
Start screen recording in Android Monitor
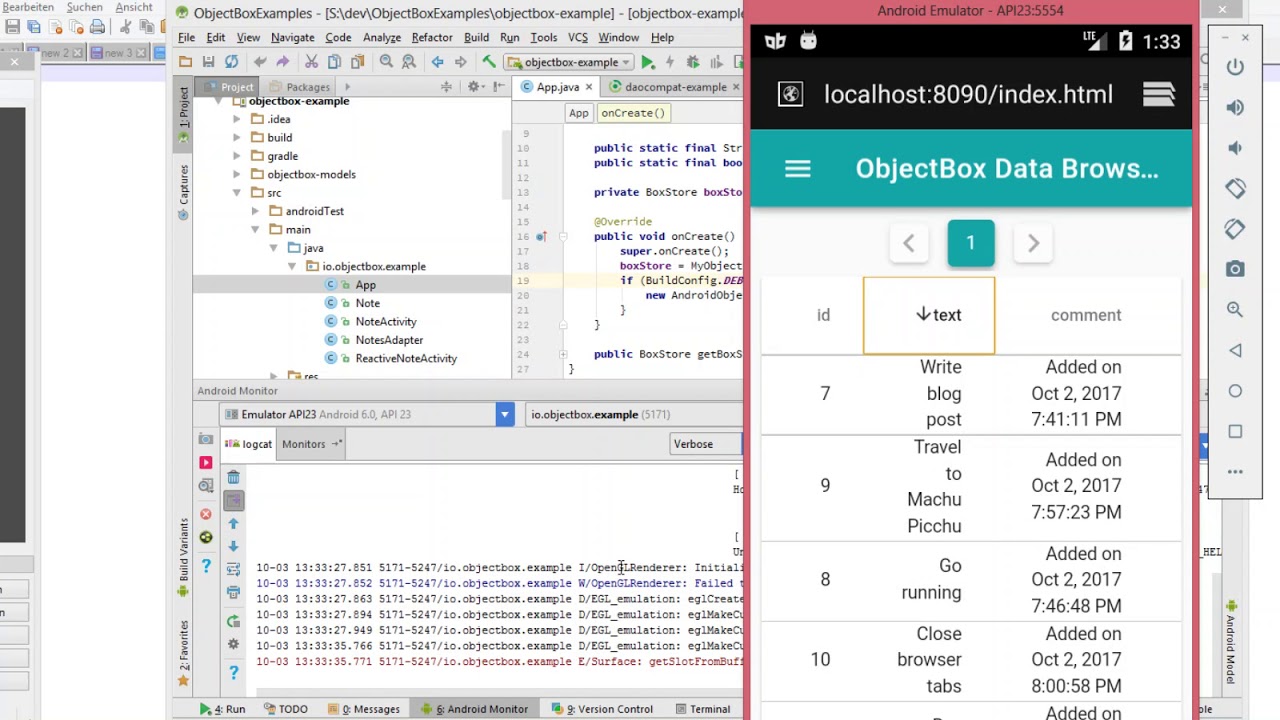click(205, 462)
